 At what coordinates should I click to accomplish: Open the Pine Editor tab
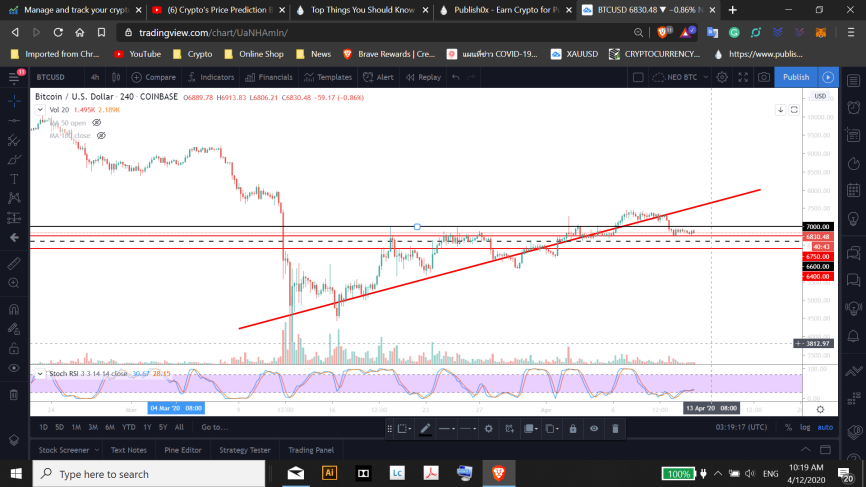183,450
